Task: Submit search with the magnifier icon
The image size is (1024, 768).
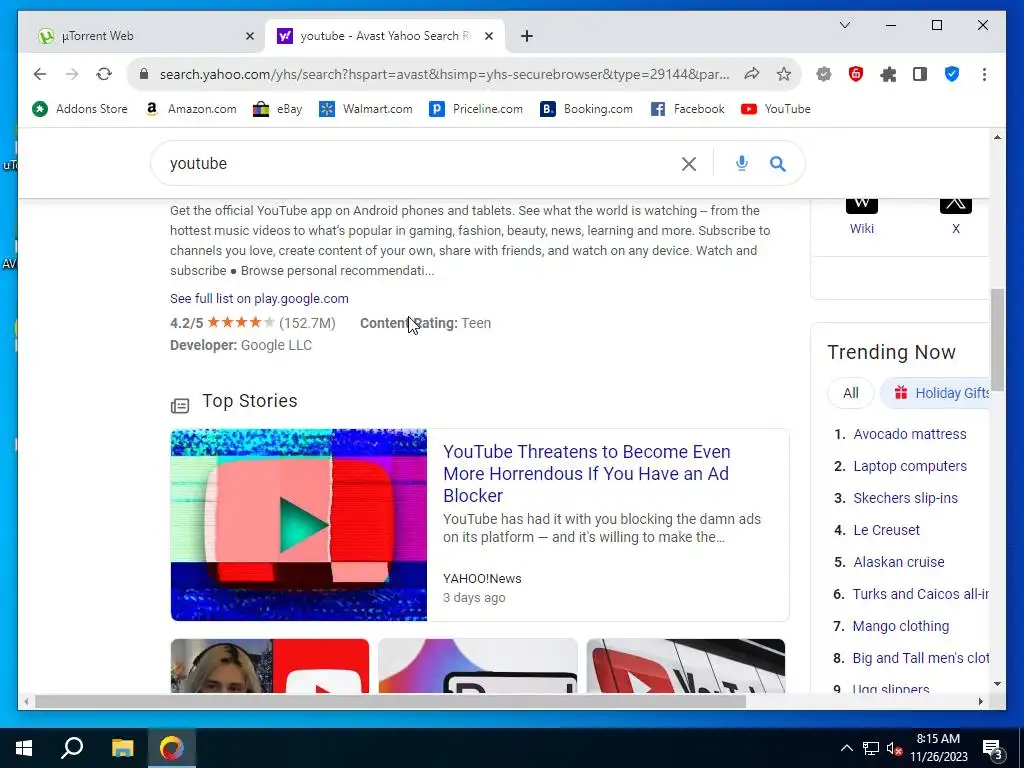Action: tap(777, 164)
